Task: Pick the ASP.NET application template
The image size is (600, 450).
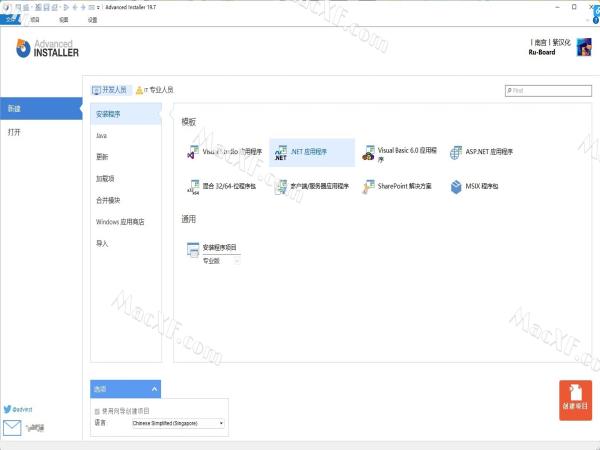Action: (x=481, y=152)
